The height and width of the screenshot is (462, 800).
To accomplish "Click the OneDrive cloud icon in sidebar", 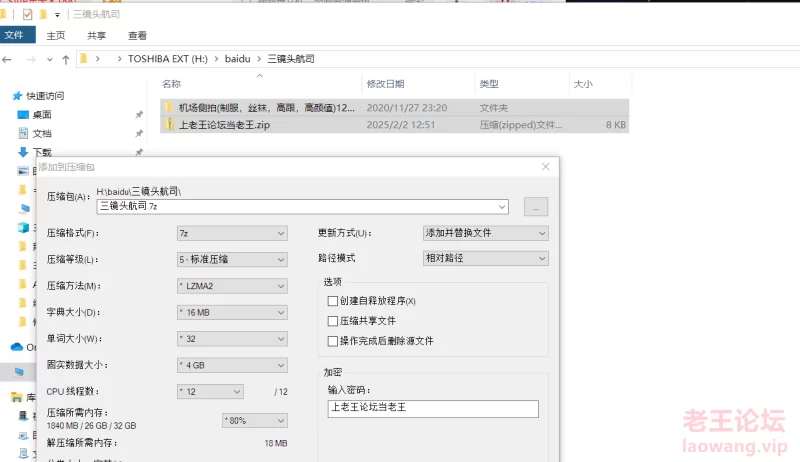I will (x=17, y=347).
